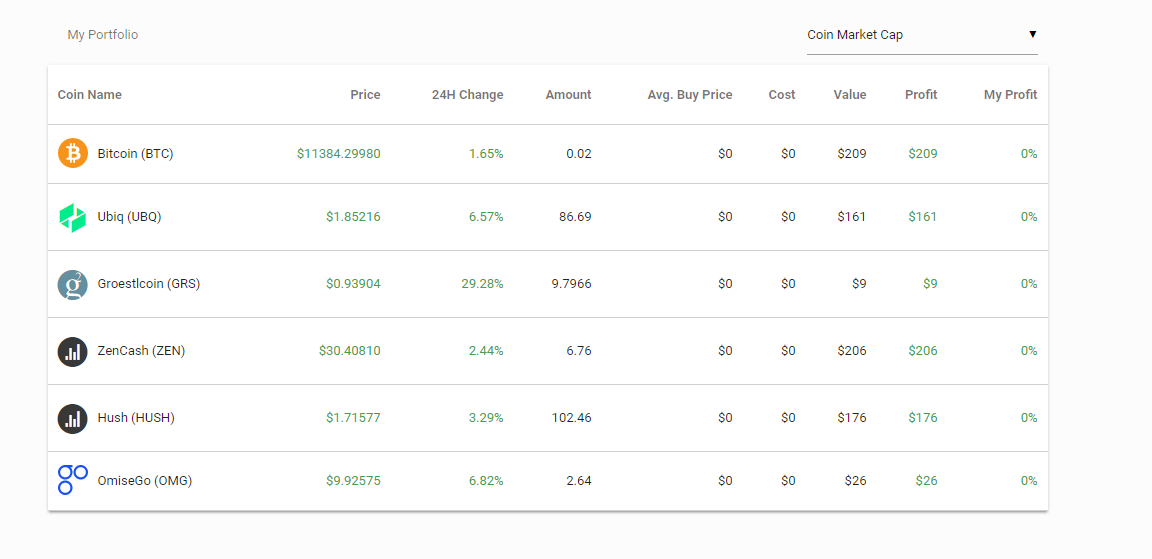
Task: Click the My Portfolio heading
Action: pyautogui.click(x=103, y=35)
